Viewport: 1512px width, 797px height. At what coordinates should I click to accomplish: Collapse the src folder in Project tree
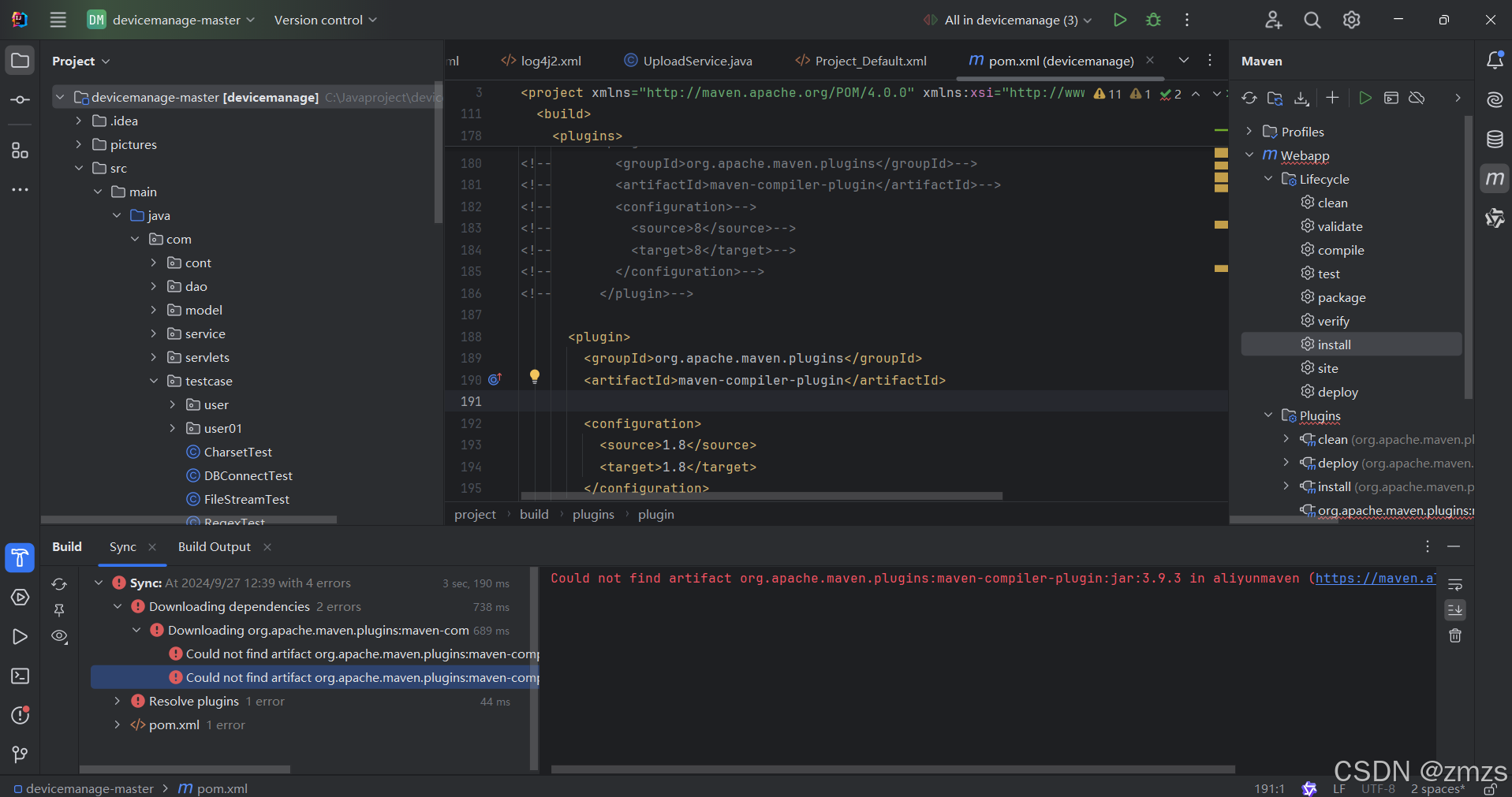coord(79,168)
